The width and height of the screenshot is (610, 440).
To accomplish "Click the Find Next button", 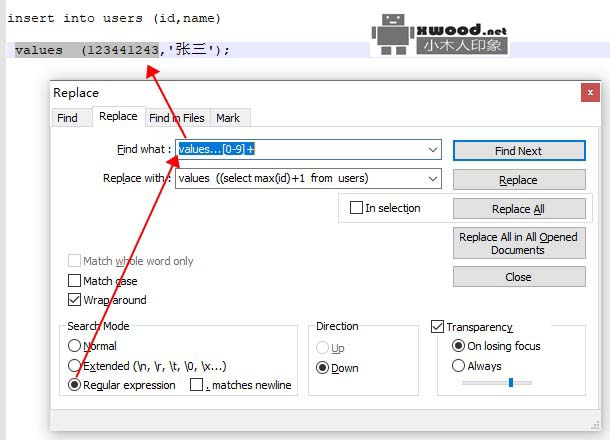I will pyautogui.click(x=518, y=150).
